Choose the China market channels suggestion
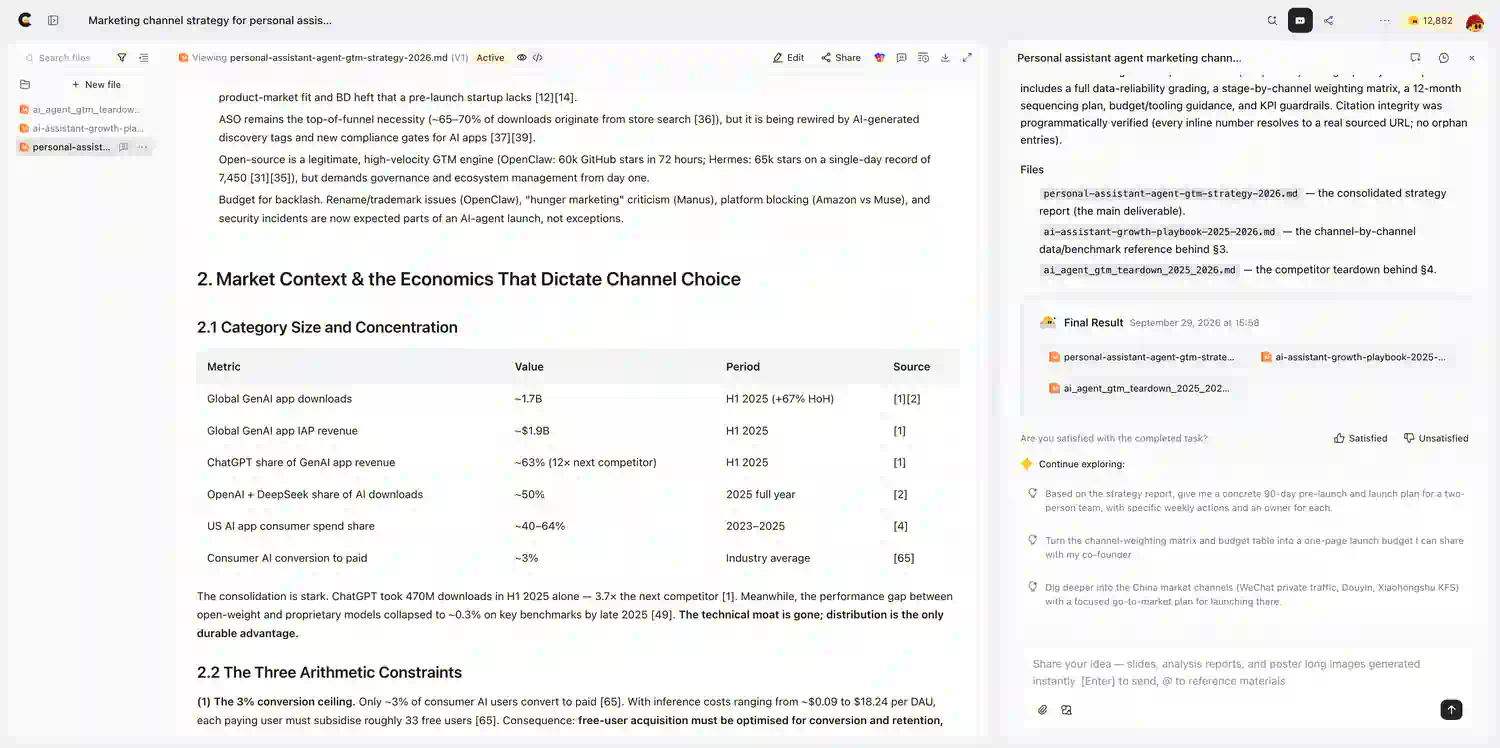 point(1246,594)
